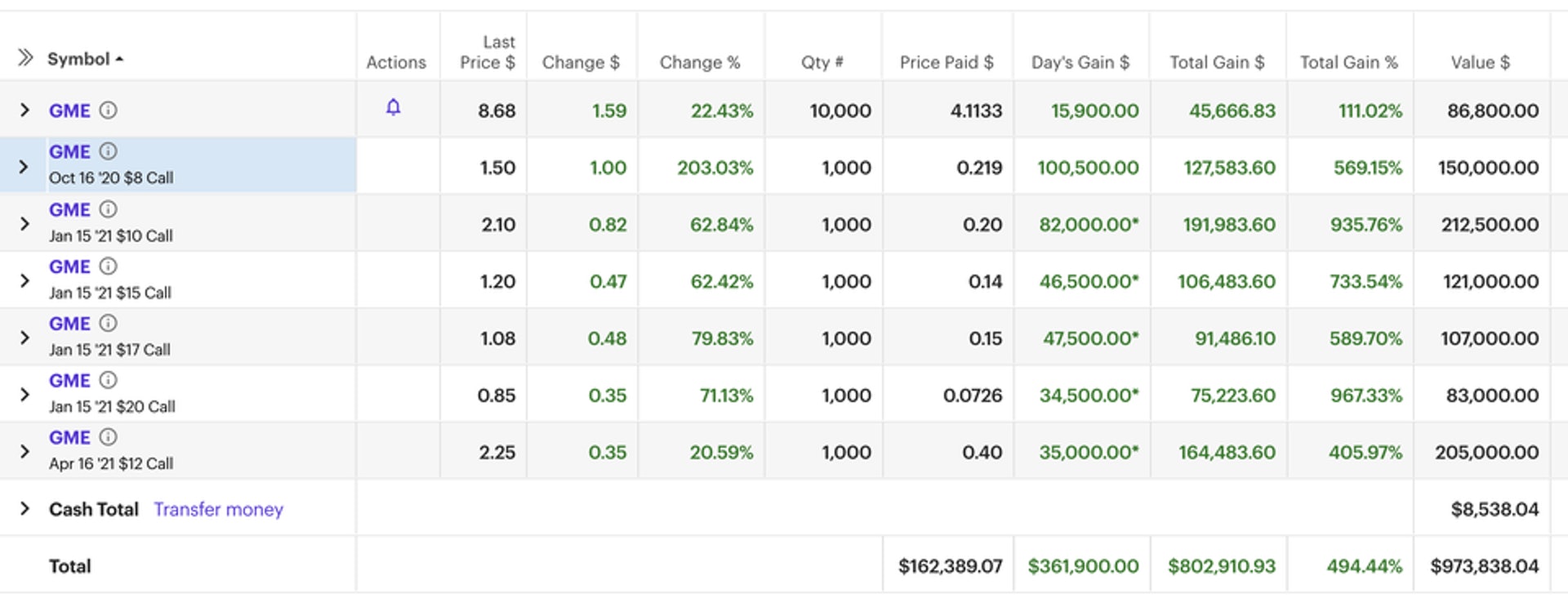Open info icon for Oct 16 '20 $8 Call
Viewport: 1568px width, 608px height.
click(108, 151)
